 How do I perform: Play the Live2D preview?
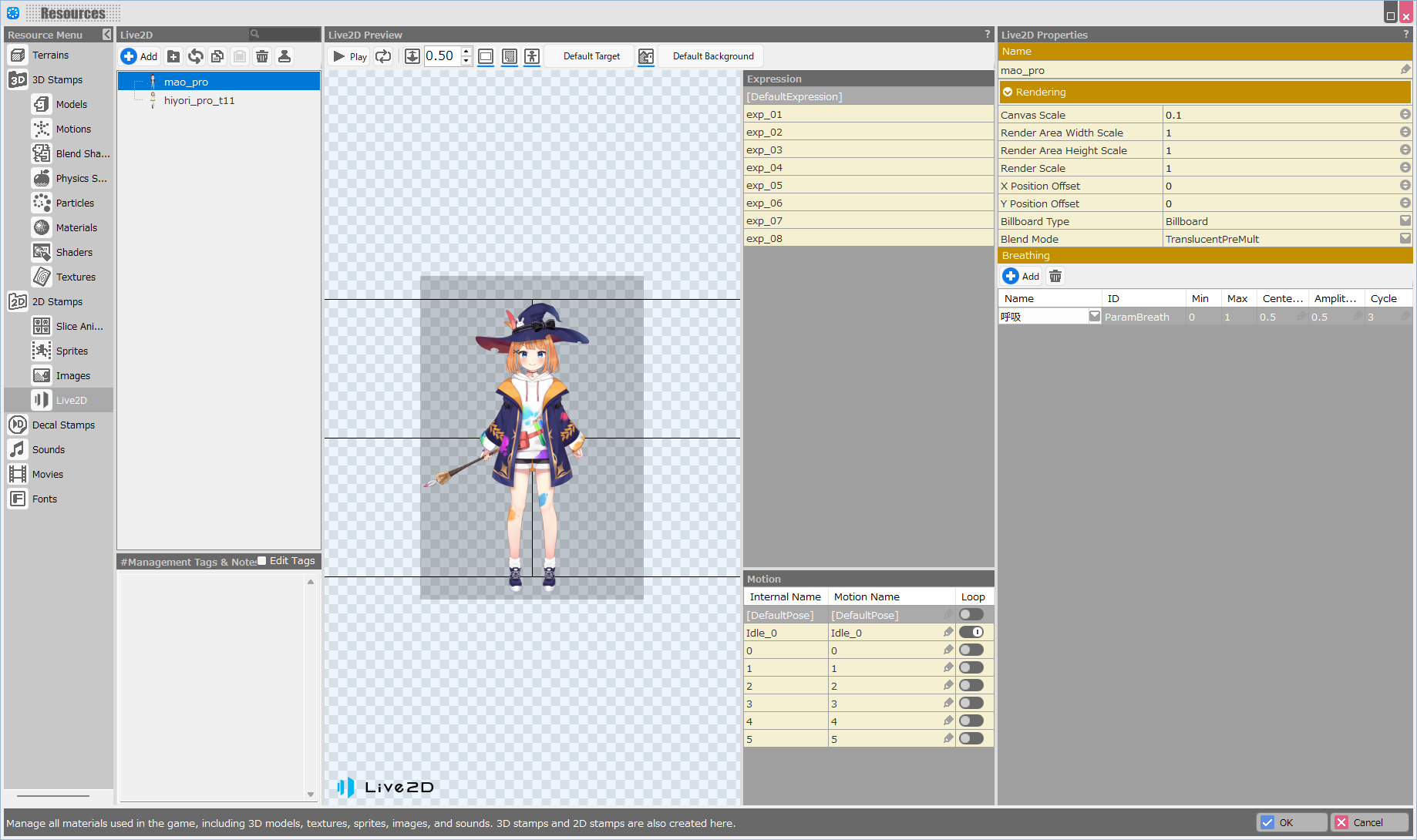[350, 56]
